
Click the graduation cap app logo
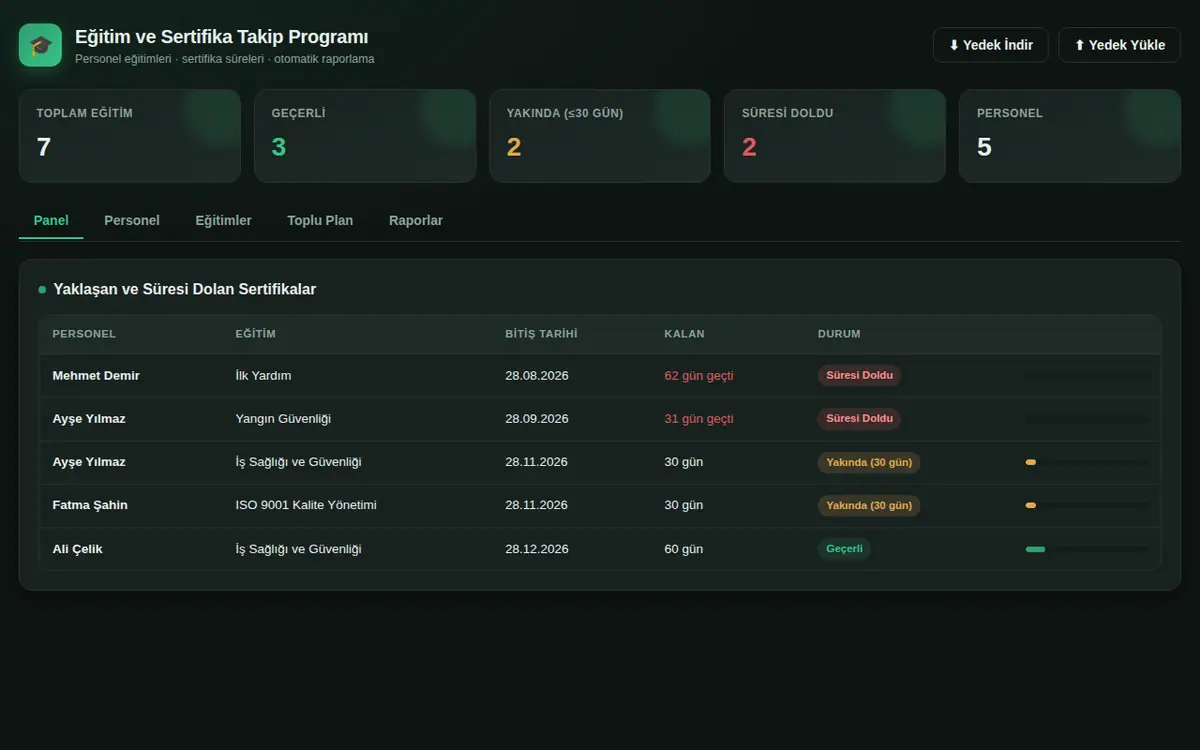40,45
